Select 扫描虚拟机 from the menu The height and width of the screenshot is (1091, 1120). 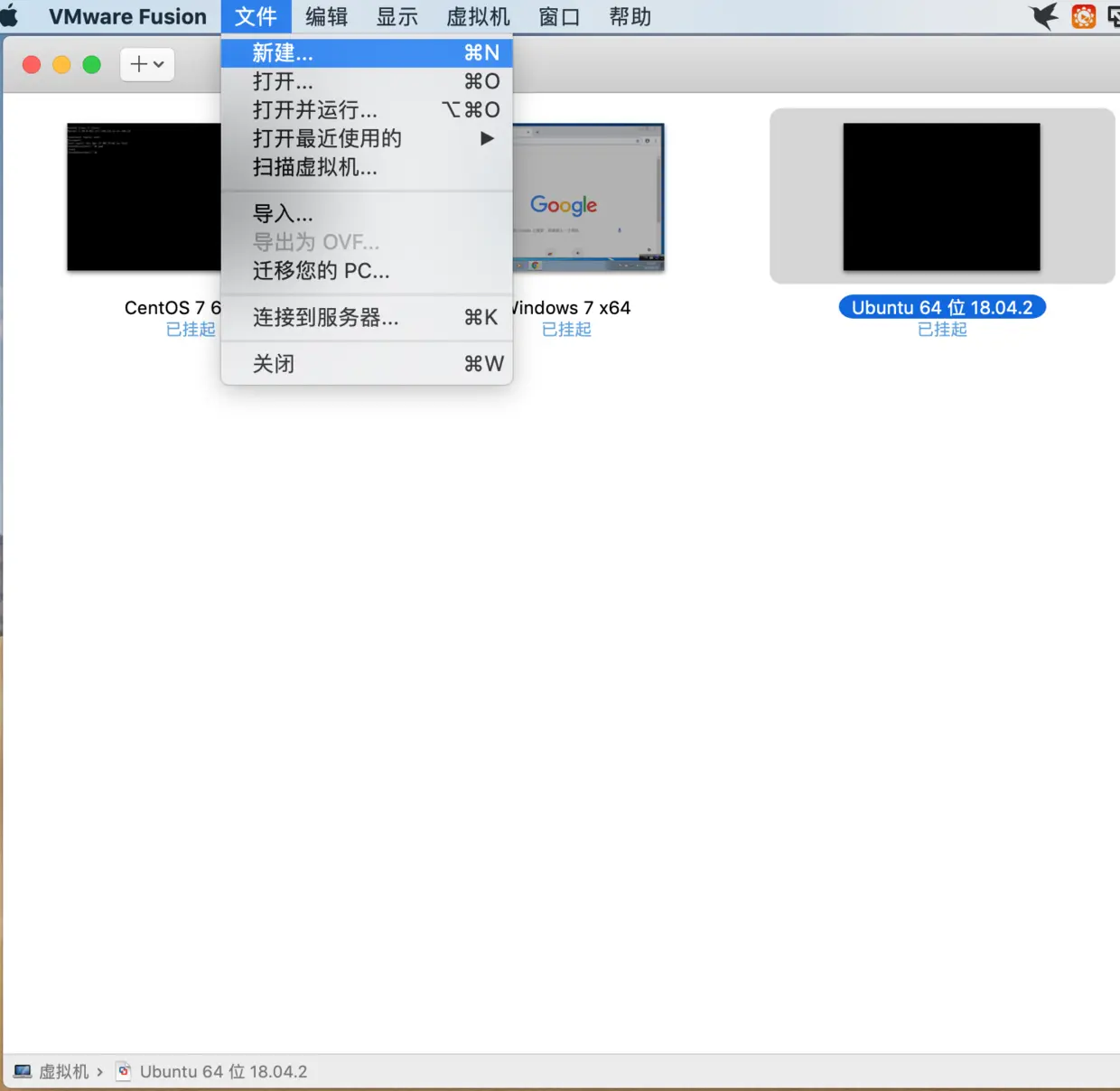click(314, 167)
